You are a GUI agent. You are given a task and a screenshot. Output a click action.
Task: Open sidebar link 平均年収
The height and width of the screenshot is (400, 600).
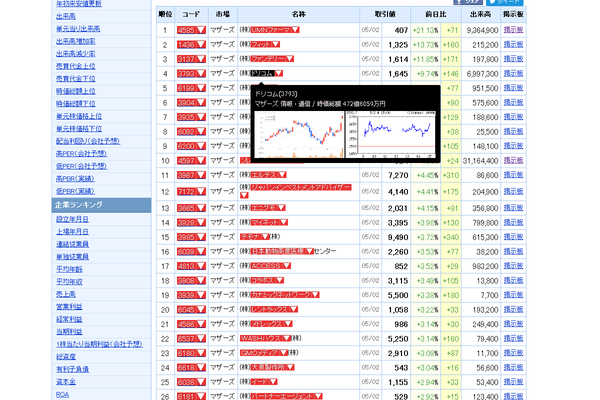(69, 282)
